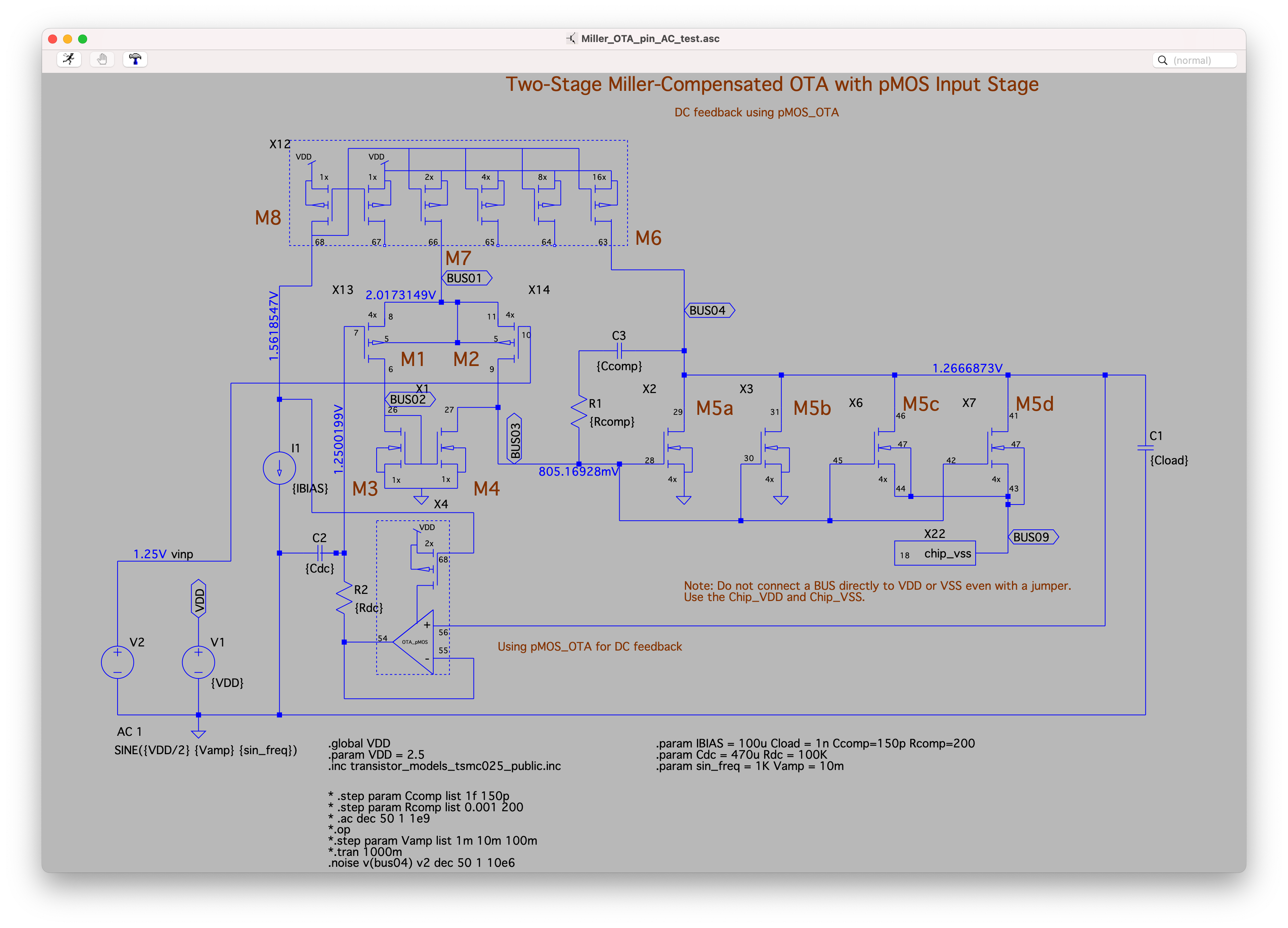The image size is (1288, 928).
Task: Click the 1.2666873V output voltage label
Action: (x=967, y=368)
